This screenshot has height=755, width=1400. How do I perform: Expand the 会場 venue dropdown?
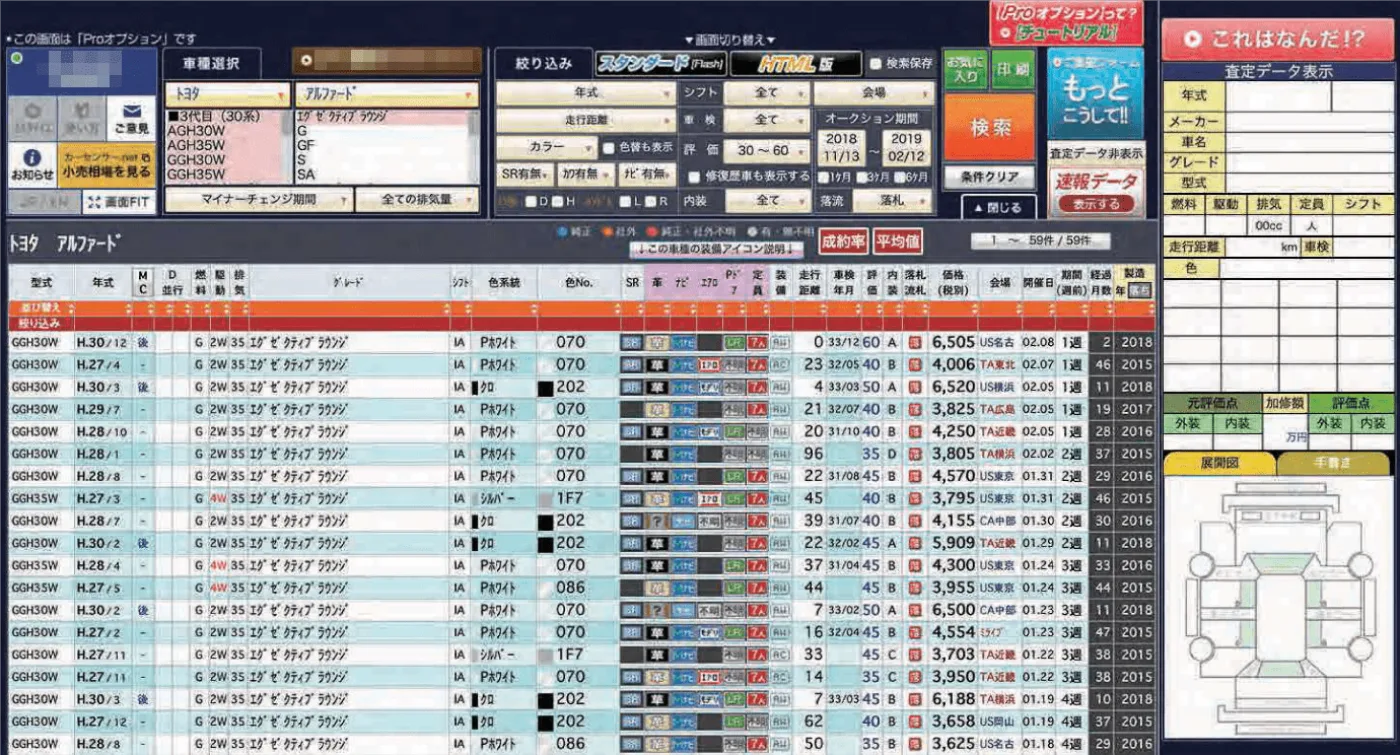874,93
